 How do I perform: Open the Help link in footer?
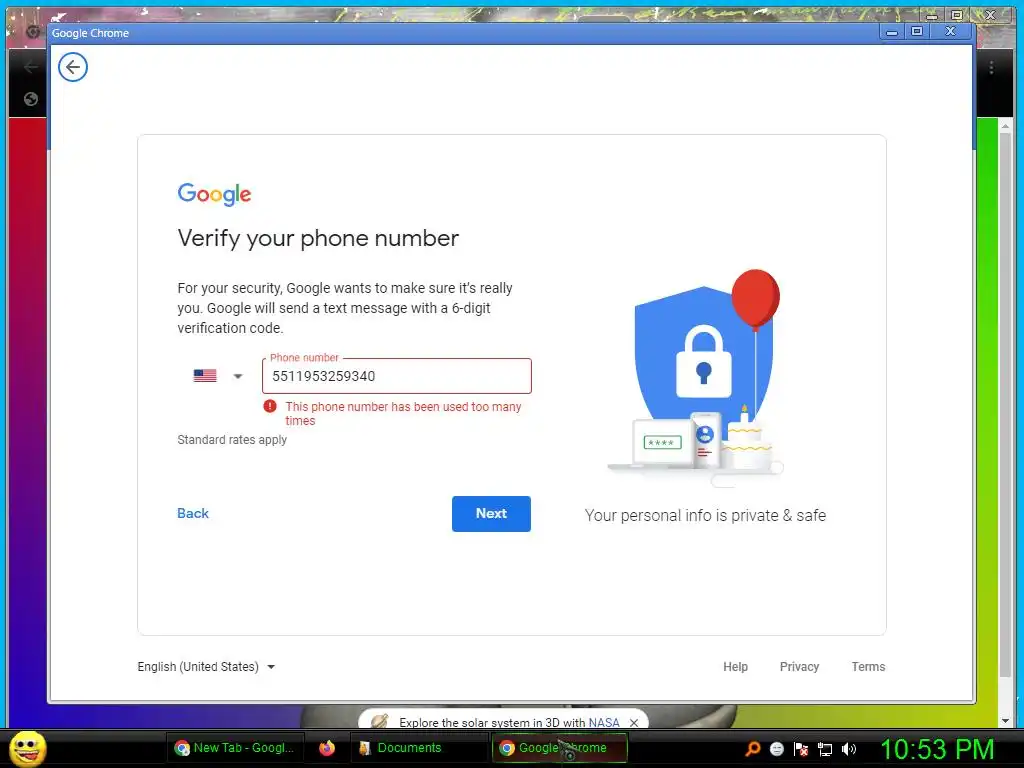(735, 667)
